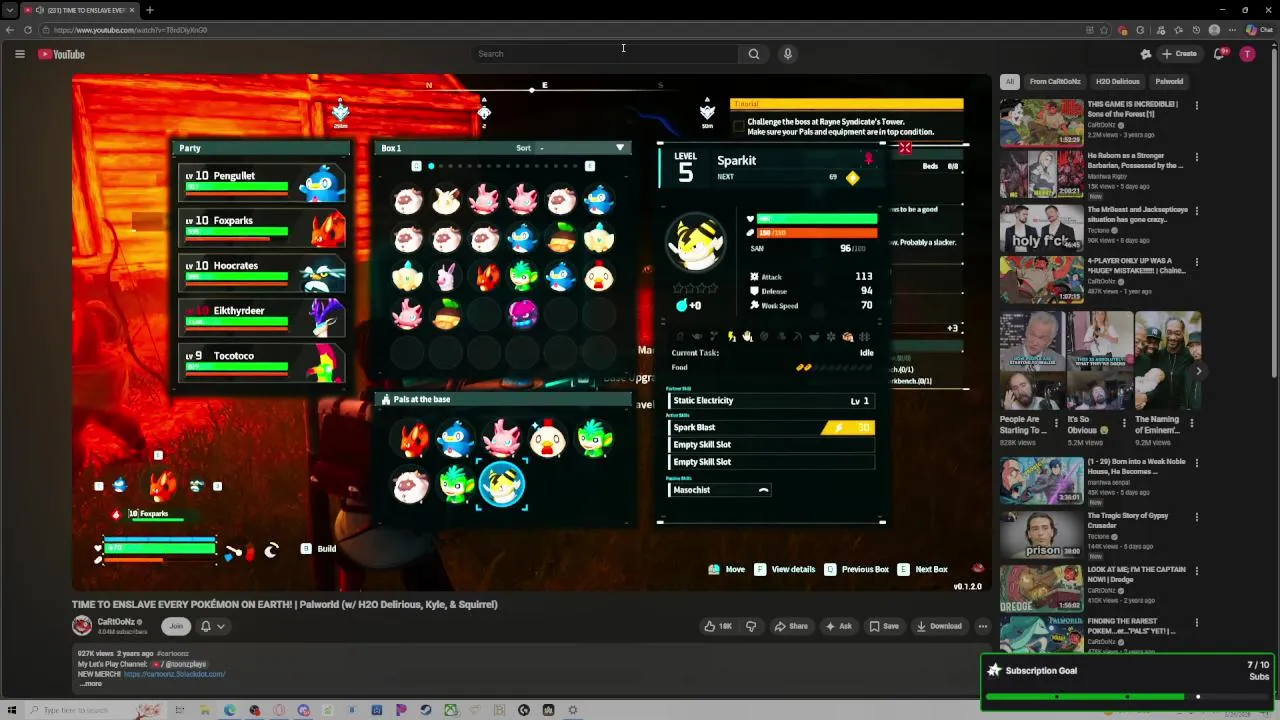Image resolution: width=1280 pixels, height=720 pixels.
Task: Open 'Born into a Weak Noble House' thumbnail
Action: [1041, 481]
